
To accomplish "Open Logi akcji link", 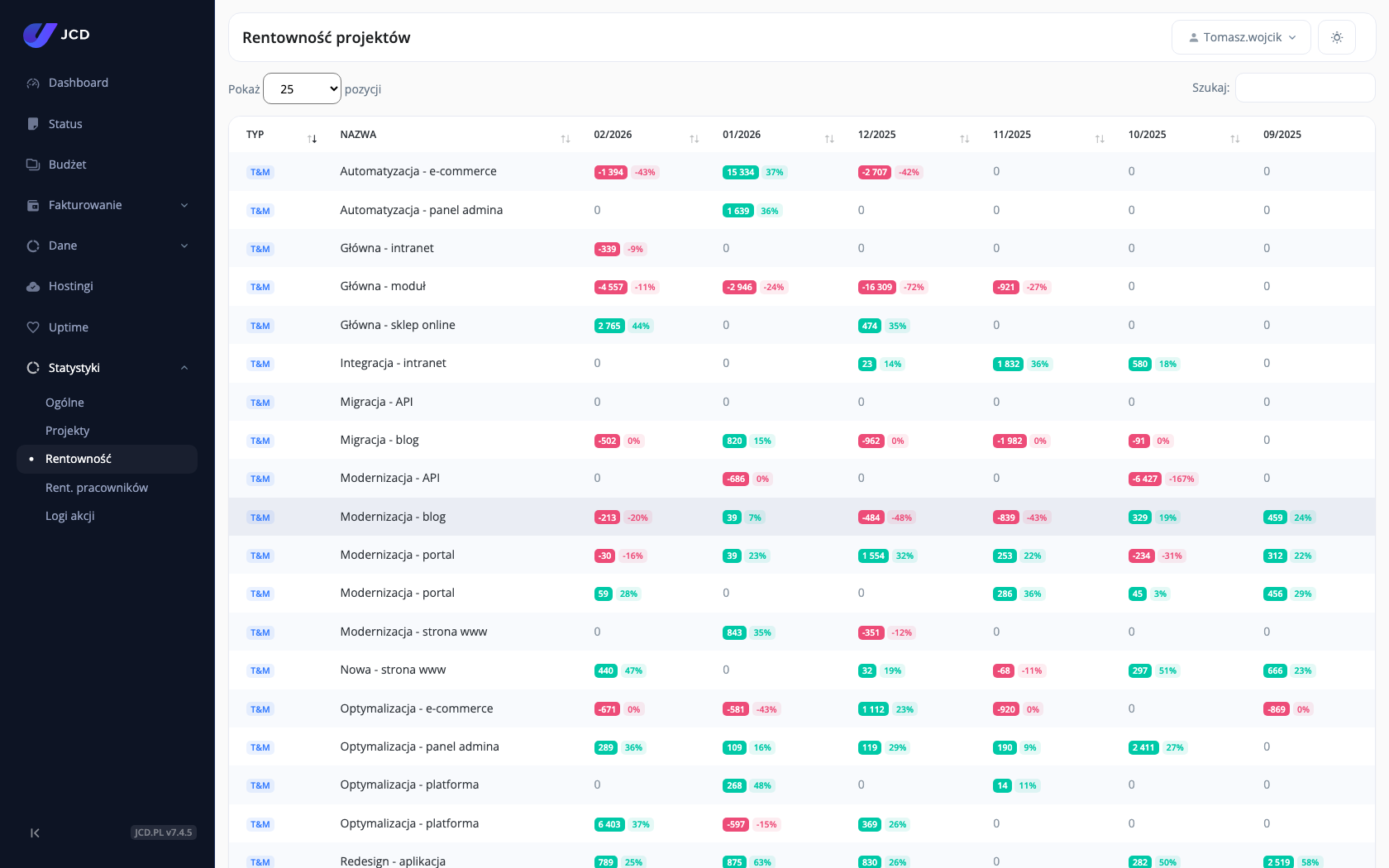I will pos(70,516).
